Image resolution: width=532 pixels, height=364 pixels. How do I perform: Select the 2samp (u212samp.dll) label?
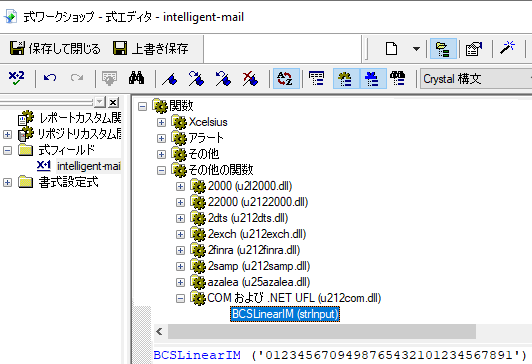click(x=259, y=266)
